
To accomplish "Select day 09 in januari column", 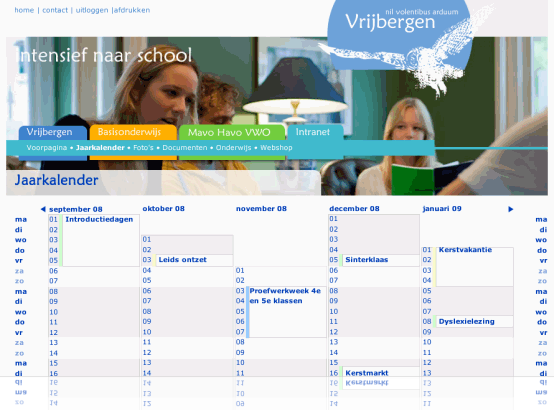I will point(427,332).
